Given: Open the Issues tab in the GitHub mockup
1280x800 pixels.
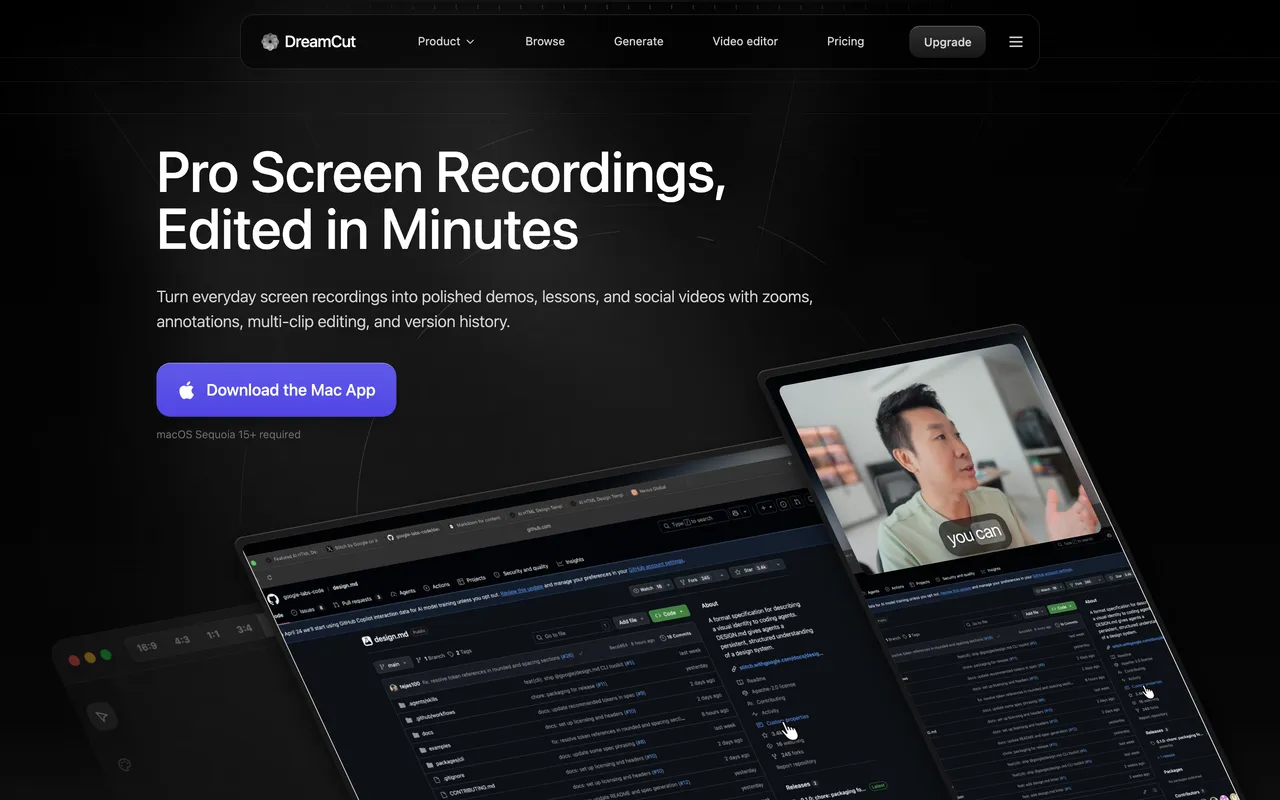Looking at the screenshot, I should tap(306, 609).
